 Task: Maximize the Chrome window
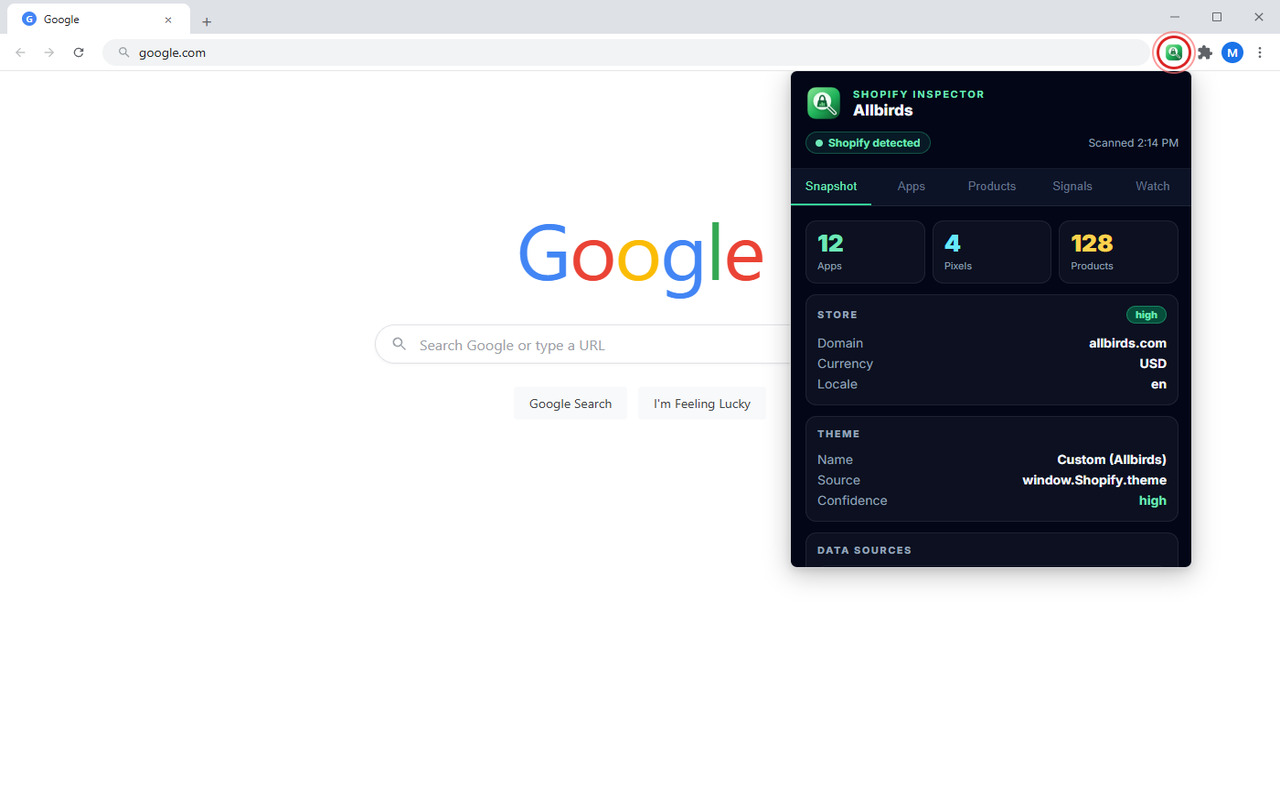[x=1217, y=17]
